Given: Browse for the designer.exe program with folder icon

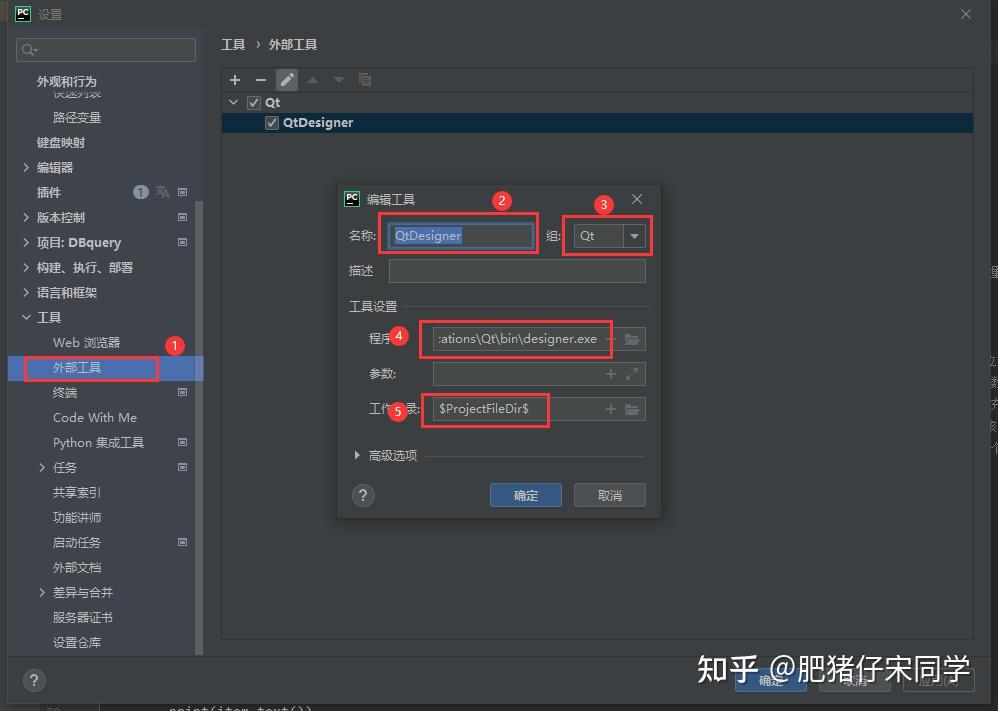Looking at the screenshot, I should click(632, 339).
